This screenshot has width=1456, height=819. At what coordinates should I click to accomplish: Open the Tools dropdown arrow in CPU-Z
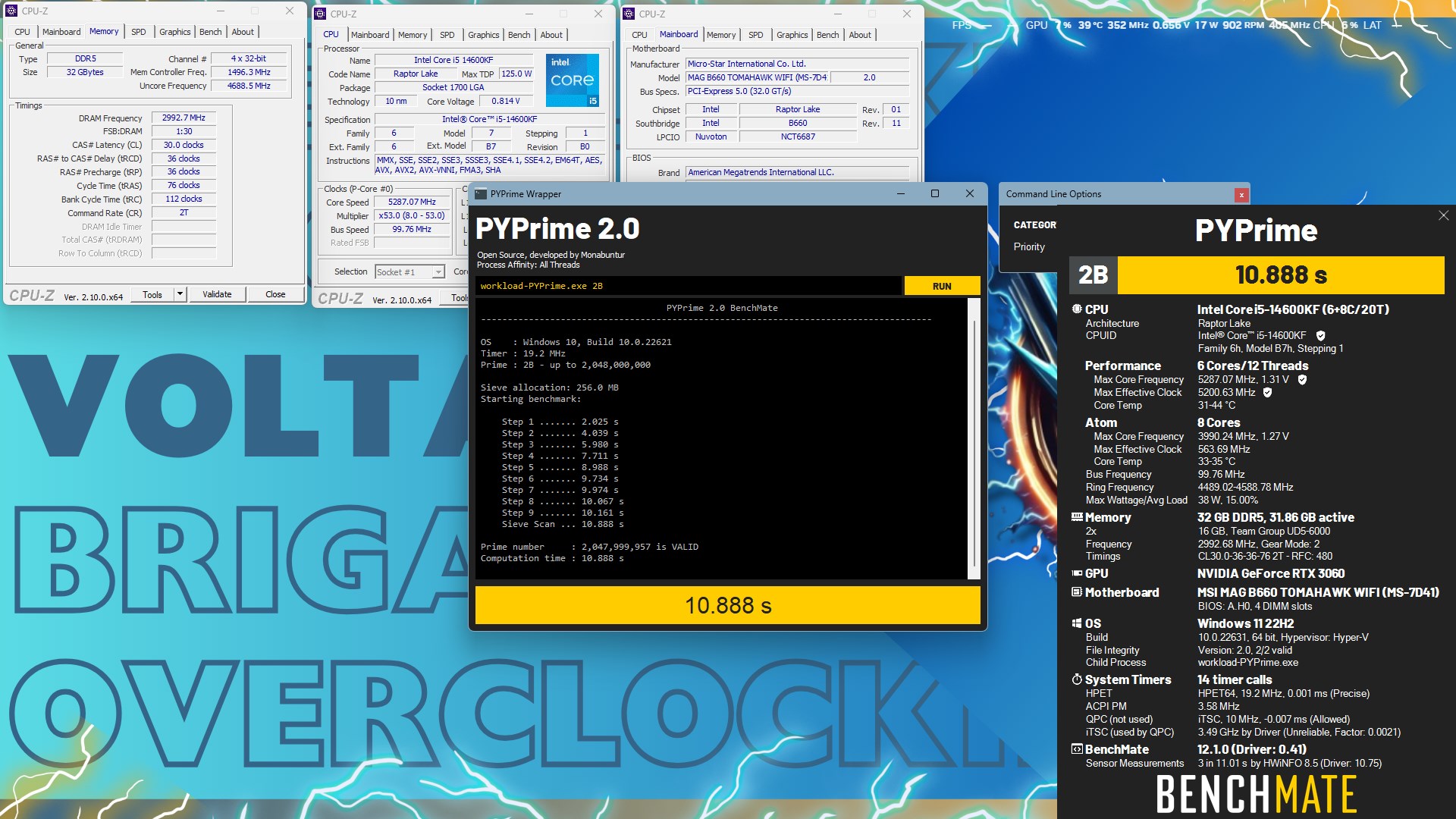coord(180,294)
